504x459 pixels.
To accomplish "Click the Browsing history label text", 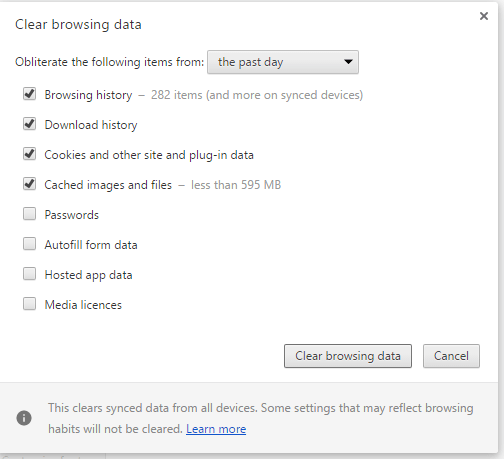I will [88, 95].
